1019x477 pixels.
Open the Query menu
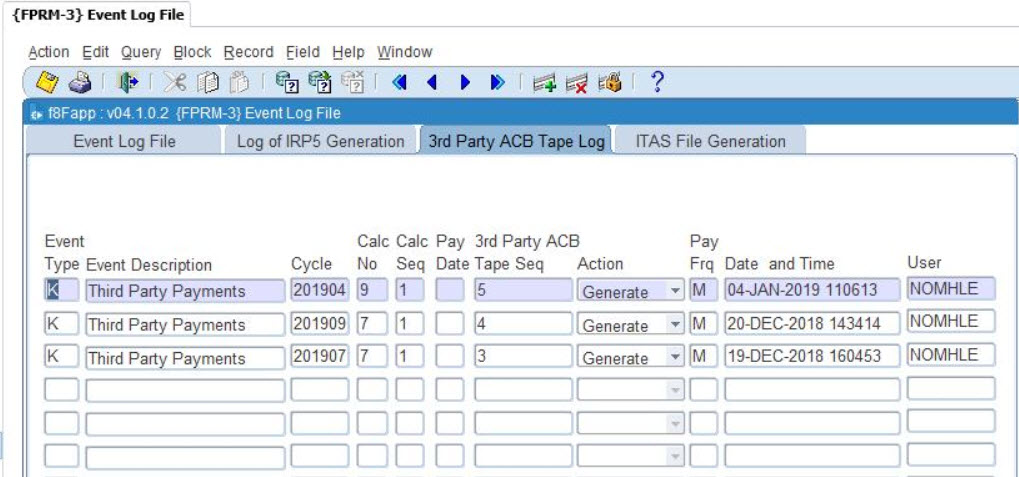141,52
